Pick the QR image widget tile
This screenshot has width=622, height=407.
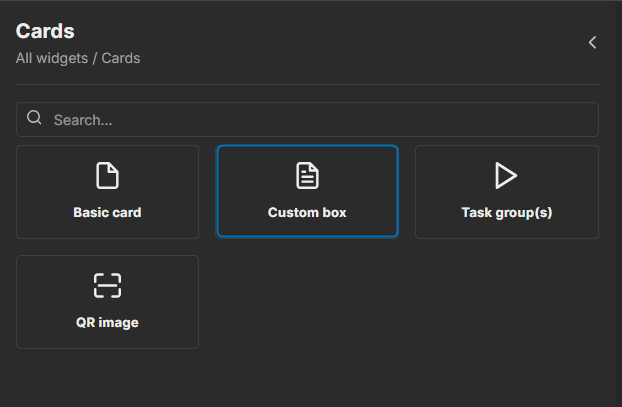[x=107, y=303]
